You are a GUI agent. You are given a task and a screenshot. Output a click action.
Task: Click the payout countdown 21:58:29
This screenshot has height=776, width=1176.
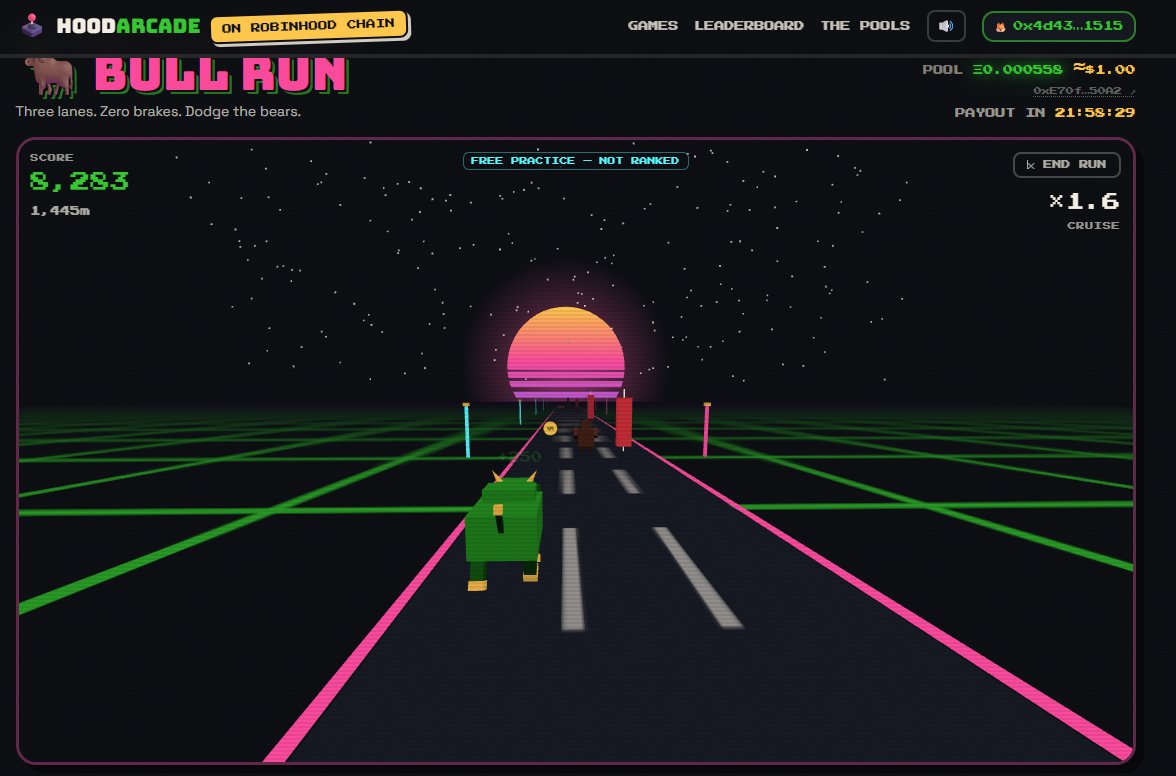(1094, 112)
